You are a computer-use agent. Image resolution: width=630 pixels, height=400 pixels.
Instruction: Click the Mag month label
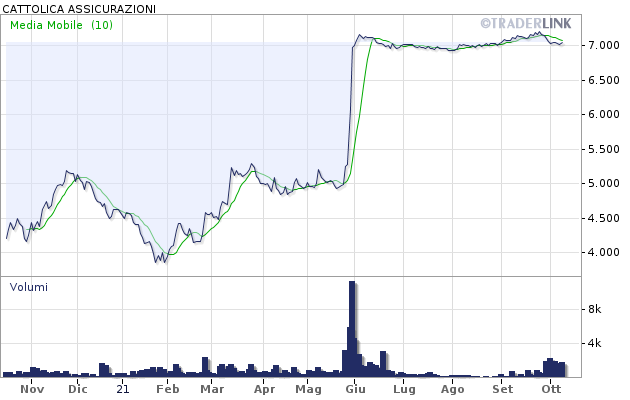pyautogui.click(x=309, y=390)
